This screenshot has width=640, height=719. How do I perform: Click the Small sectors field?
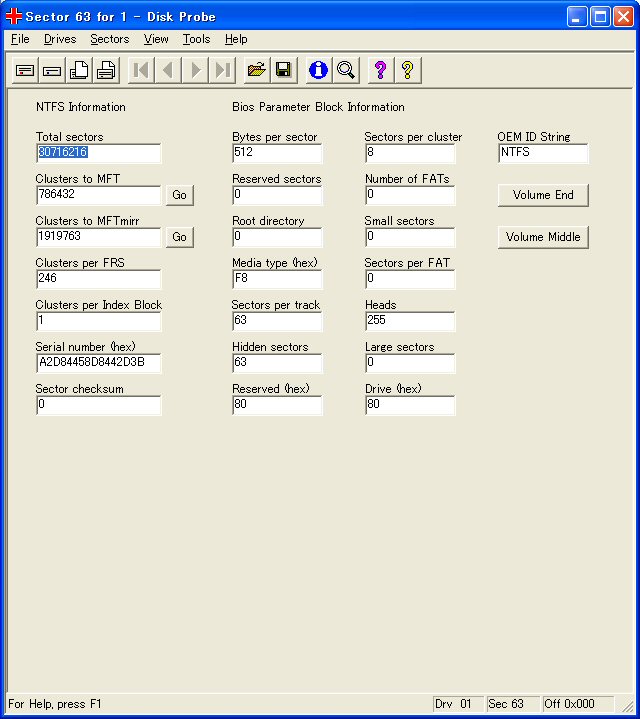410,237
